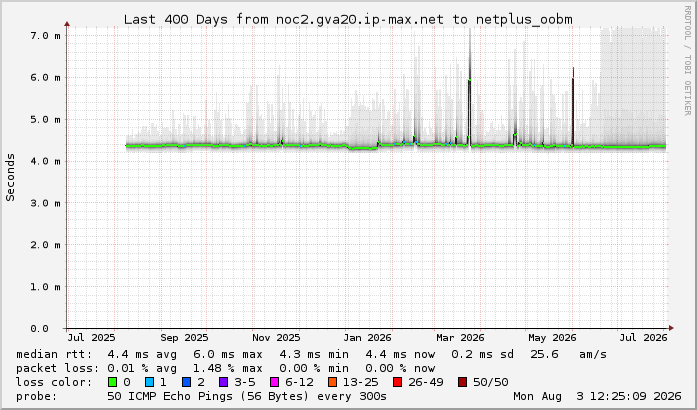Screen dimensions: 697x410
Task: Click the '25.6 am/s' value
Action: click(x=569, y=354)
